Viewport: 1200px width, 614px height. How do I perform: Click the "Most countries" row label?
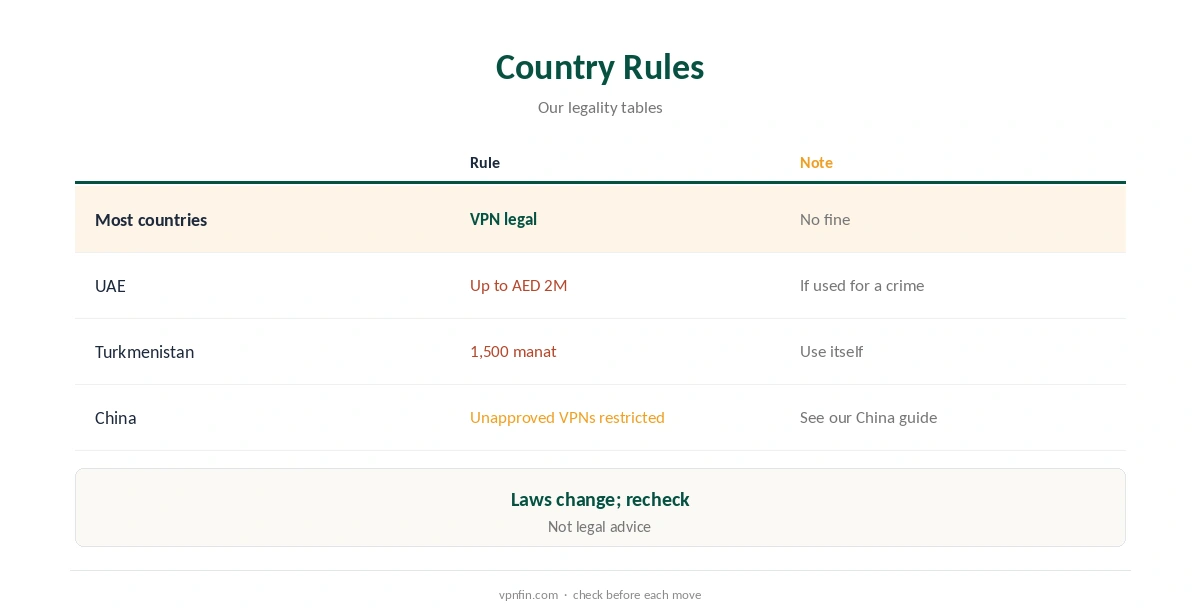tap(151, 220)
